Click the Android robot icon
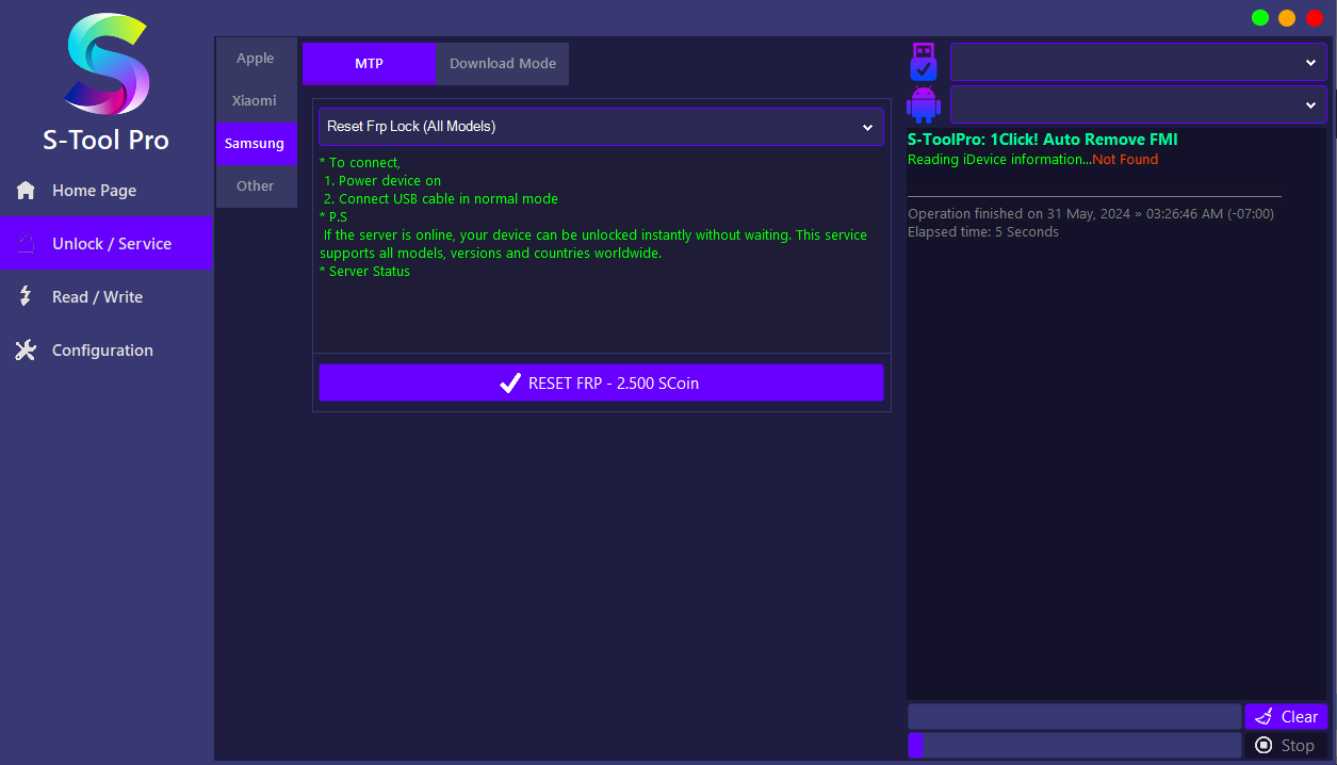1337x765 pixels. tap(923, 104)
